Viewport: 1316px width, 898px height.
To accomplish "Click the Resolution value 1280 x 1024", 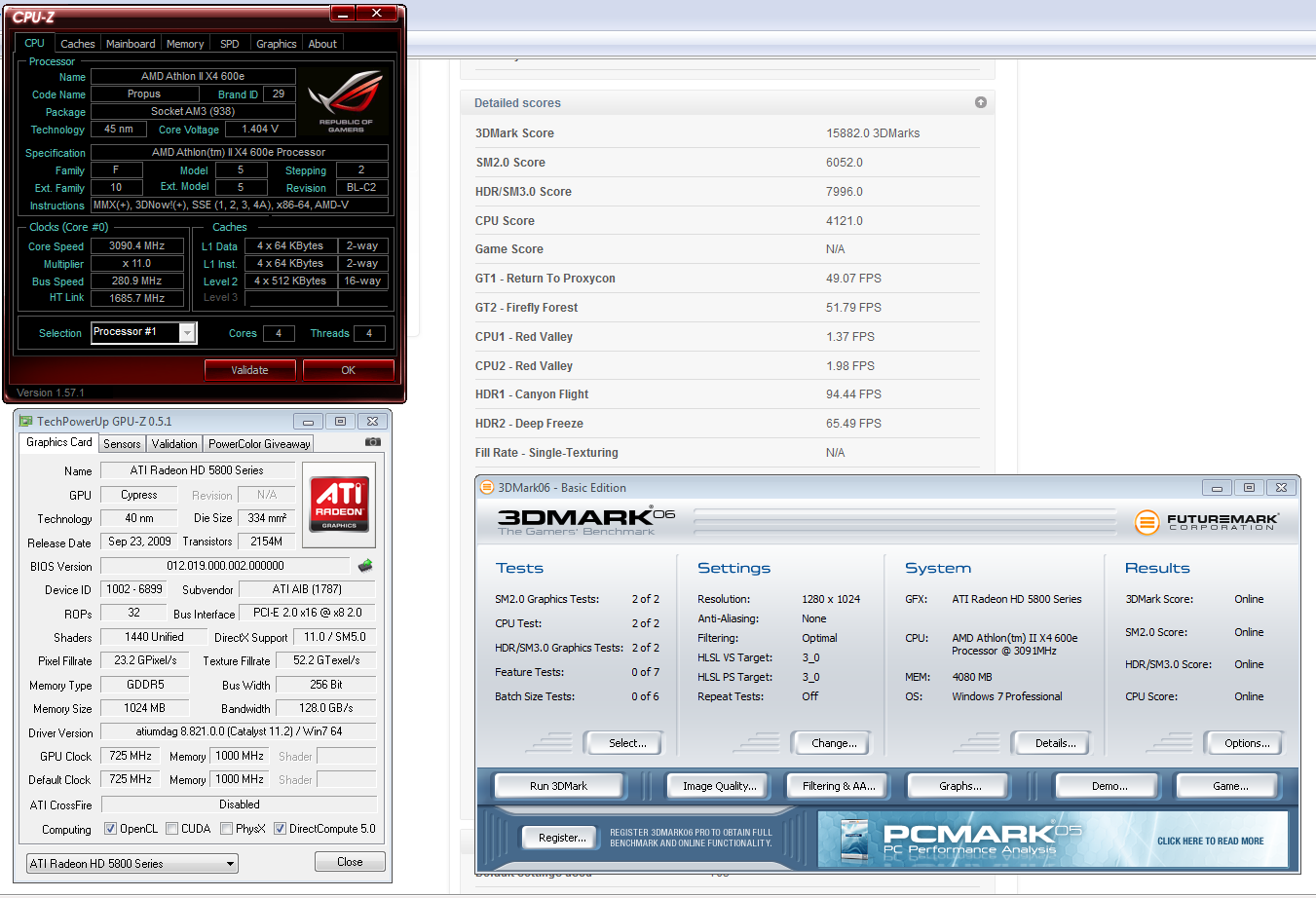I will coord(831,599).
